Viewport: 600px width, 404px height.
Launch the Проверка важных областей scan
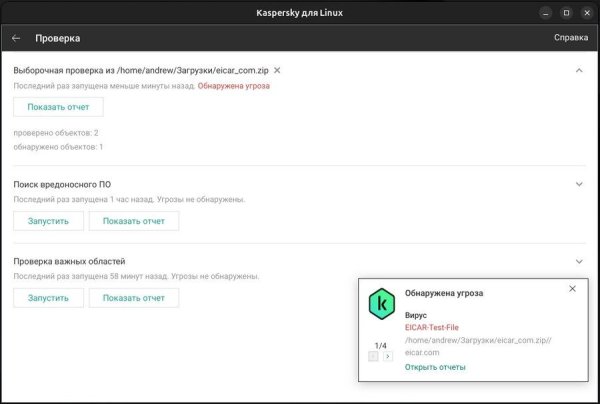[x=48, y=297]
